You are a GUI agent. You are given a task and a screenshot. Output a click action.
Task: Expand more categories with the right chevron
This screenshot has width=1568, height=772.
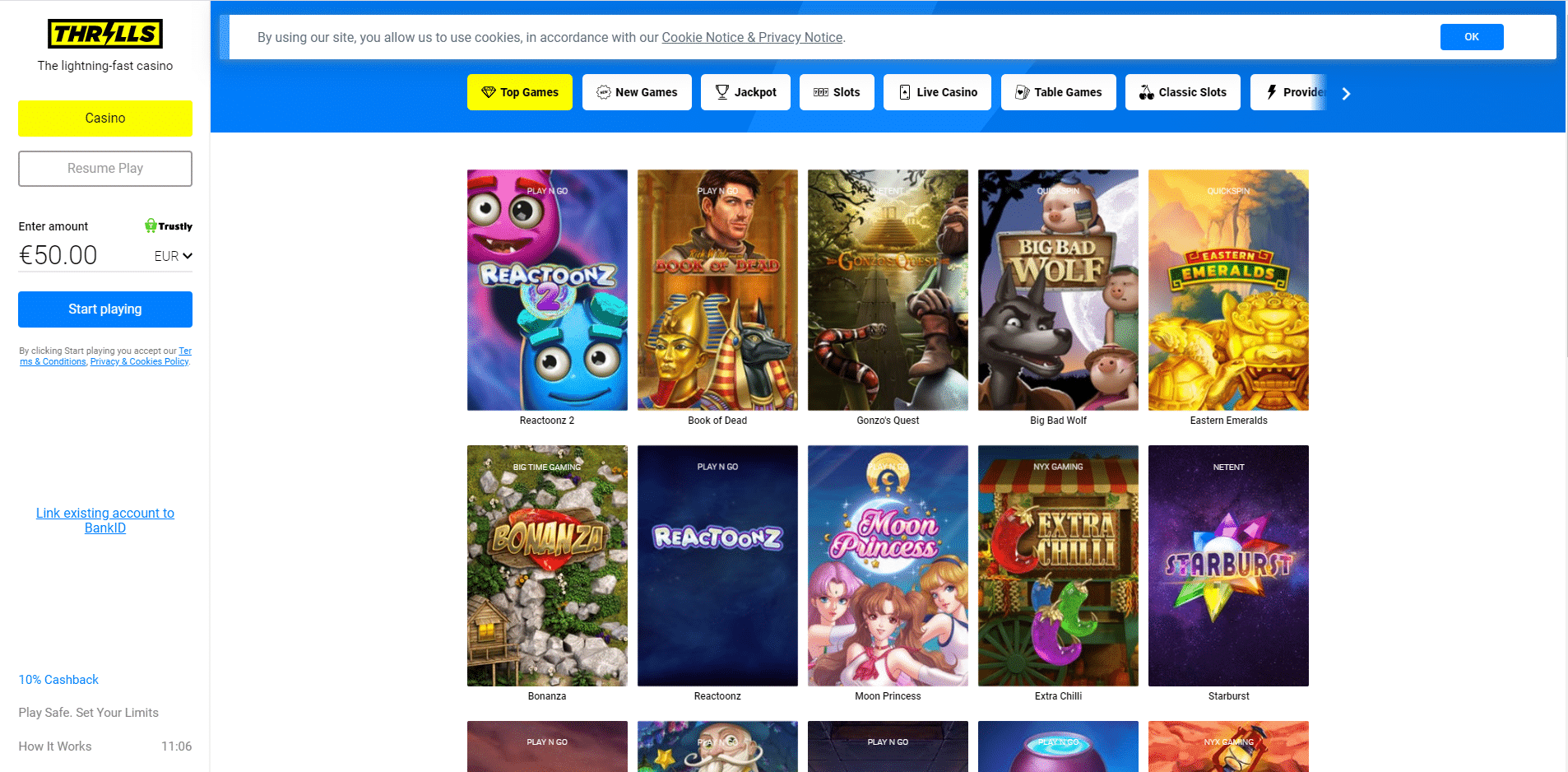pyautogui.click(x=1346, y=93)
